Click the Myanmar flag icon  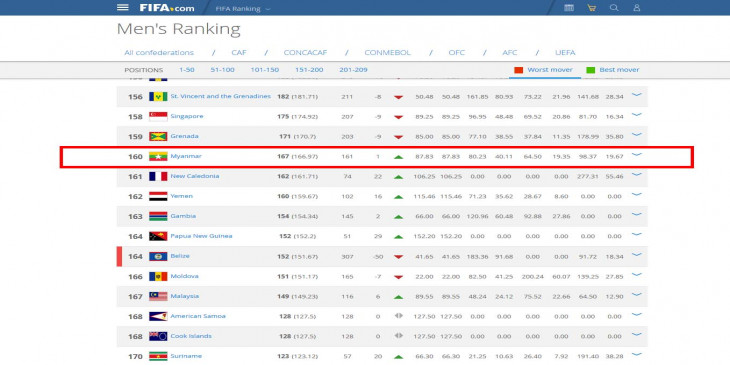(x=158, y=156)
